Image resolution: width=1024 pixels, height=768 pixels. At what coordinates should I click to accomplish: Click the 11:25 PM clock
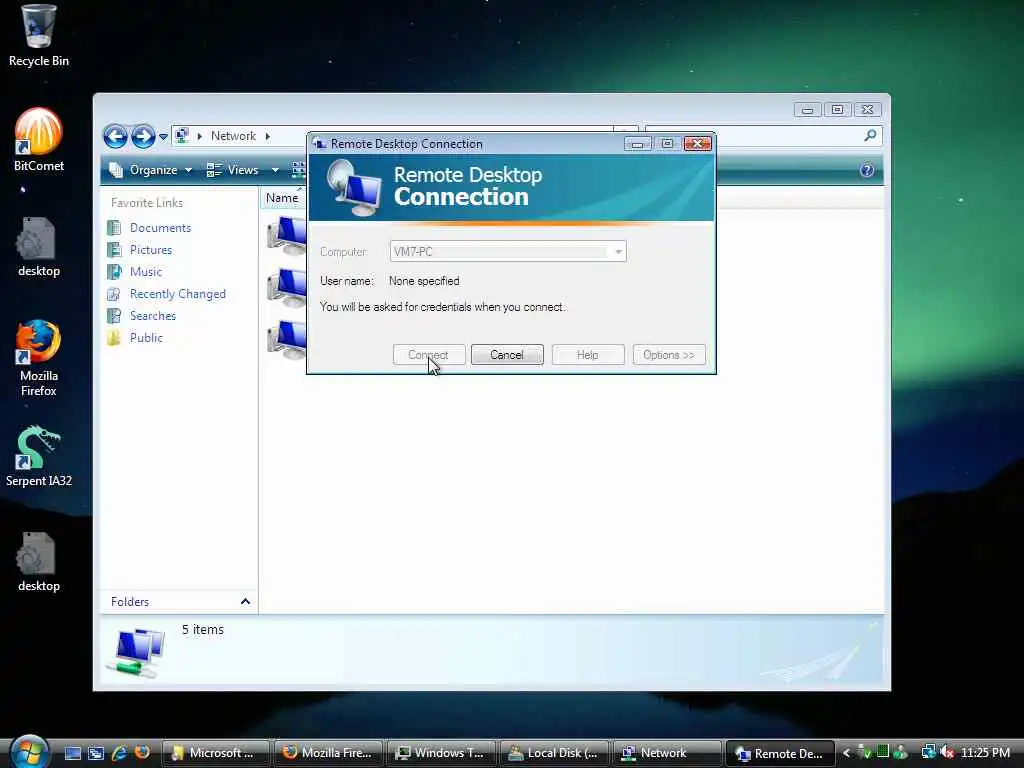coord(985,753)
